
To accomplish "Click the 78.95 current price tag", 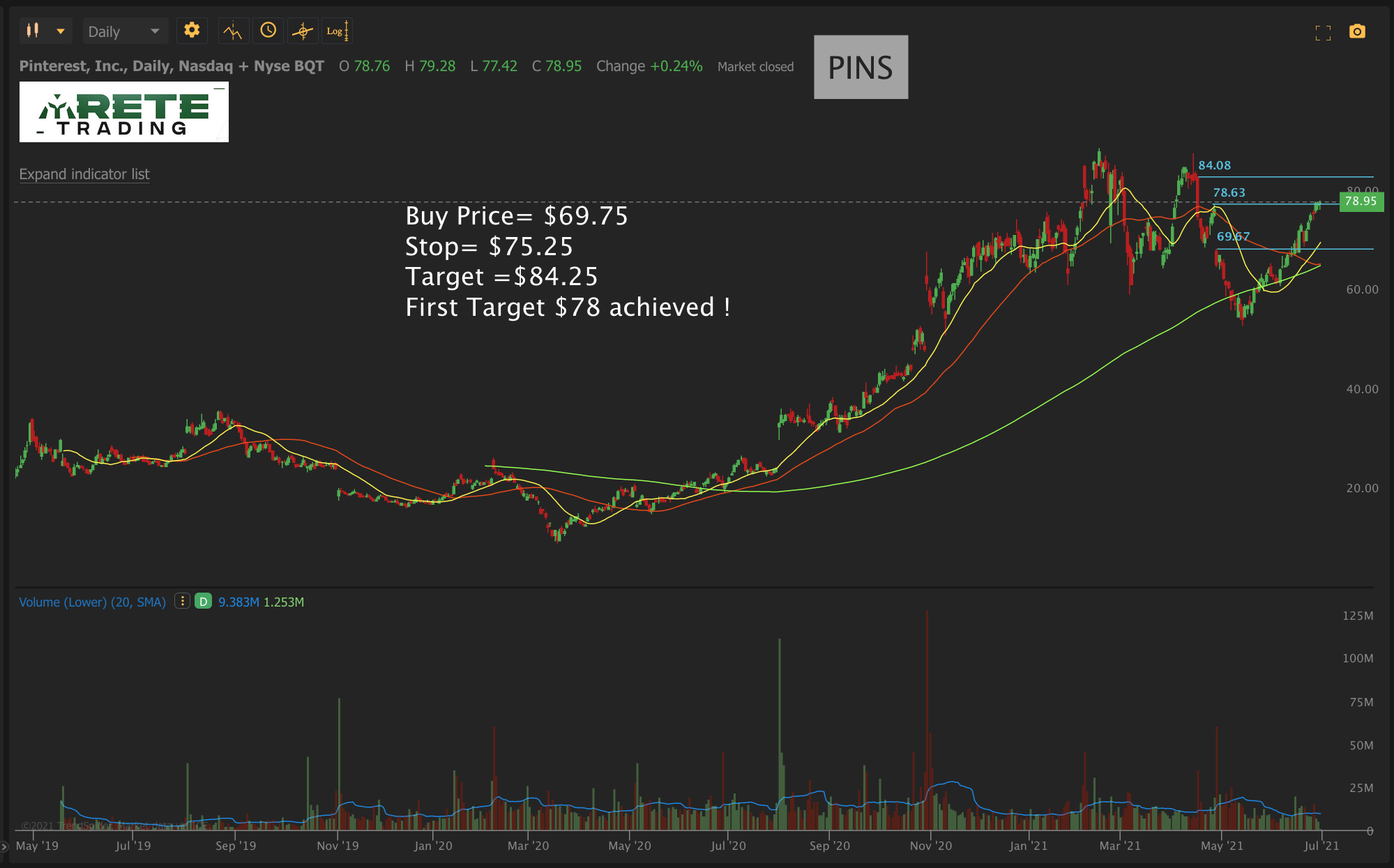I will click(1361, 201).
